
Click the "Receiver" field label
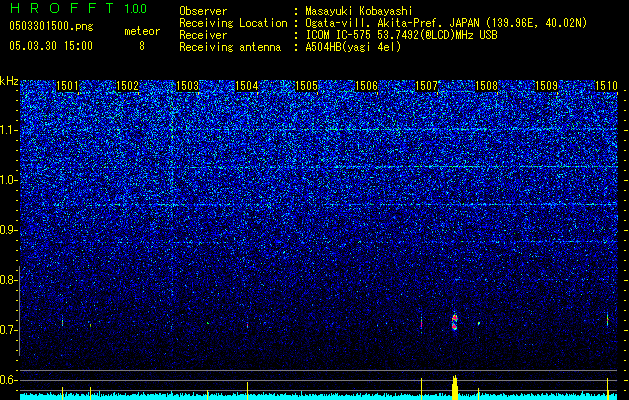coord(203,35)
